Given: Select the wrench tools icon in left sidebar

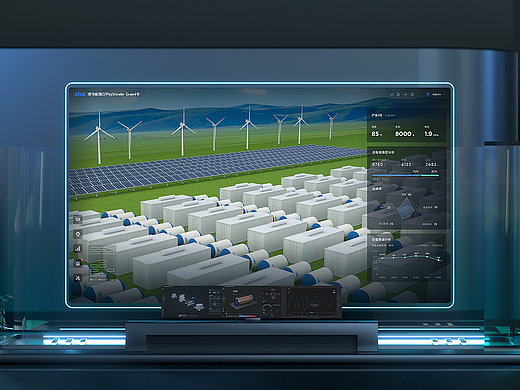Looking at the screenshot, I should tap(78, 278).
